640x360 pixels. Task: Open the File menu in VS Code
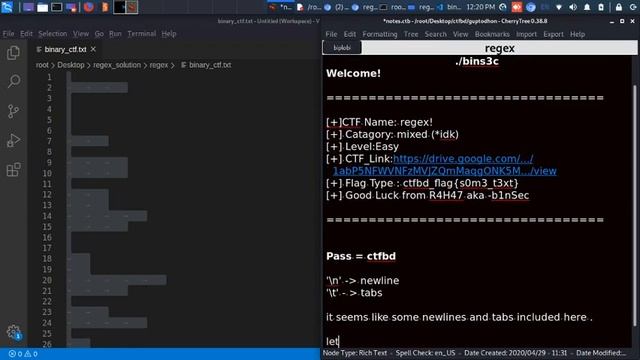coord(8,34)
